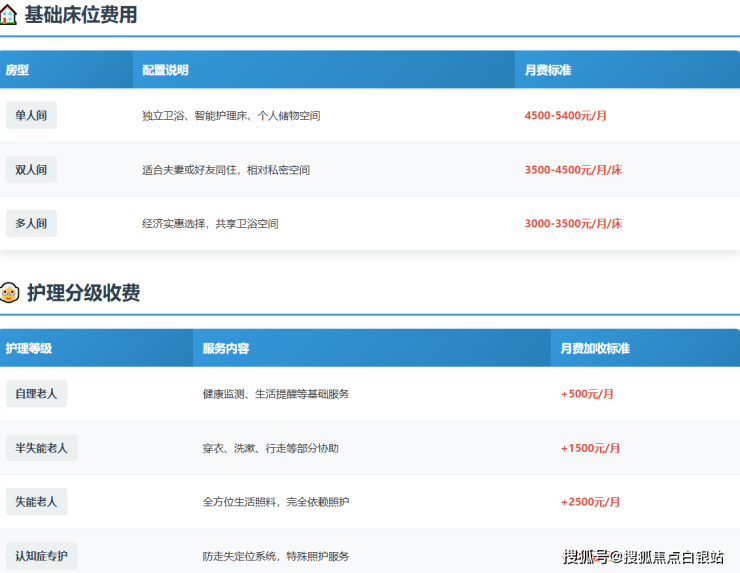Open the 搜狐号@搜狐焦点白银站 watermark link
This screenshot has height=573, width=740.
[643, 557]
